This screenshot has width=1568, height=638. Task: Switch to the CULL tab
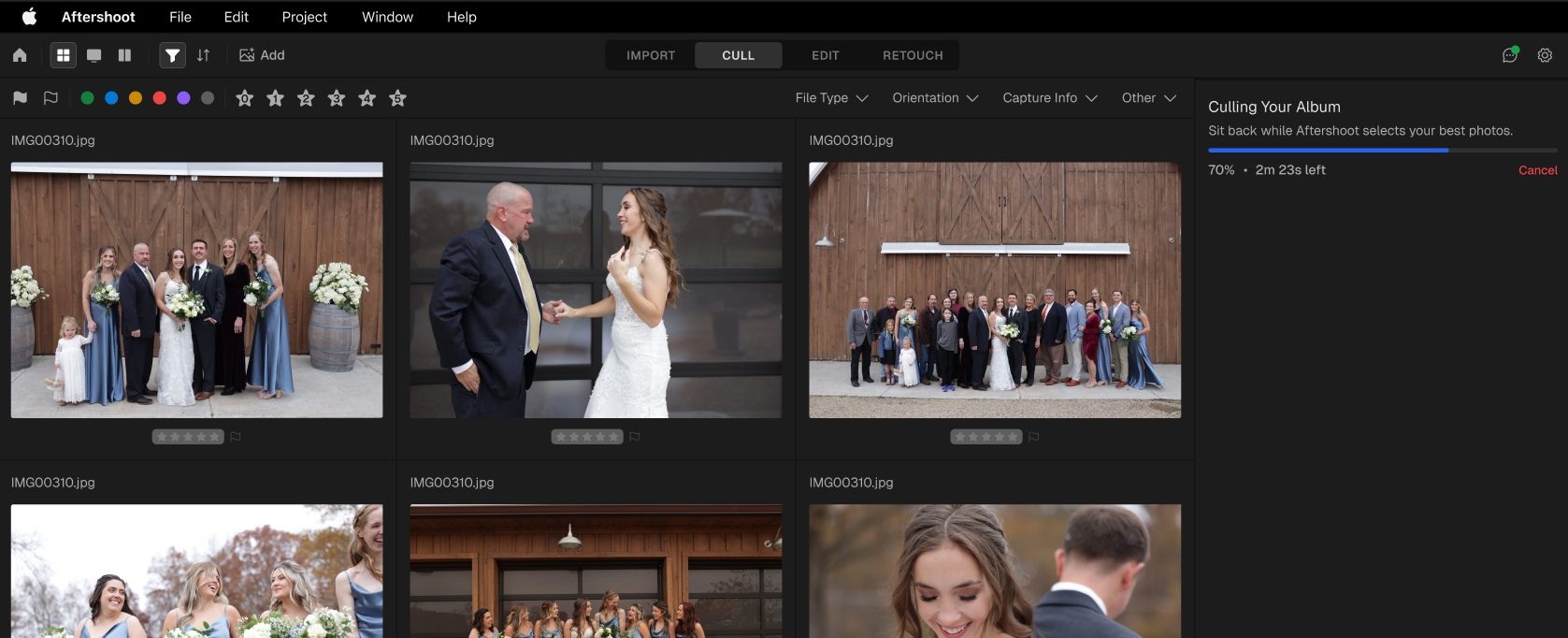(x=738, y=55)
